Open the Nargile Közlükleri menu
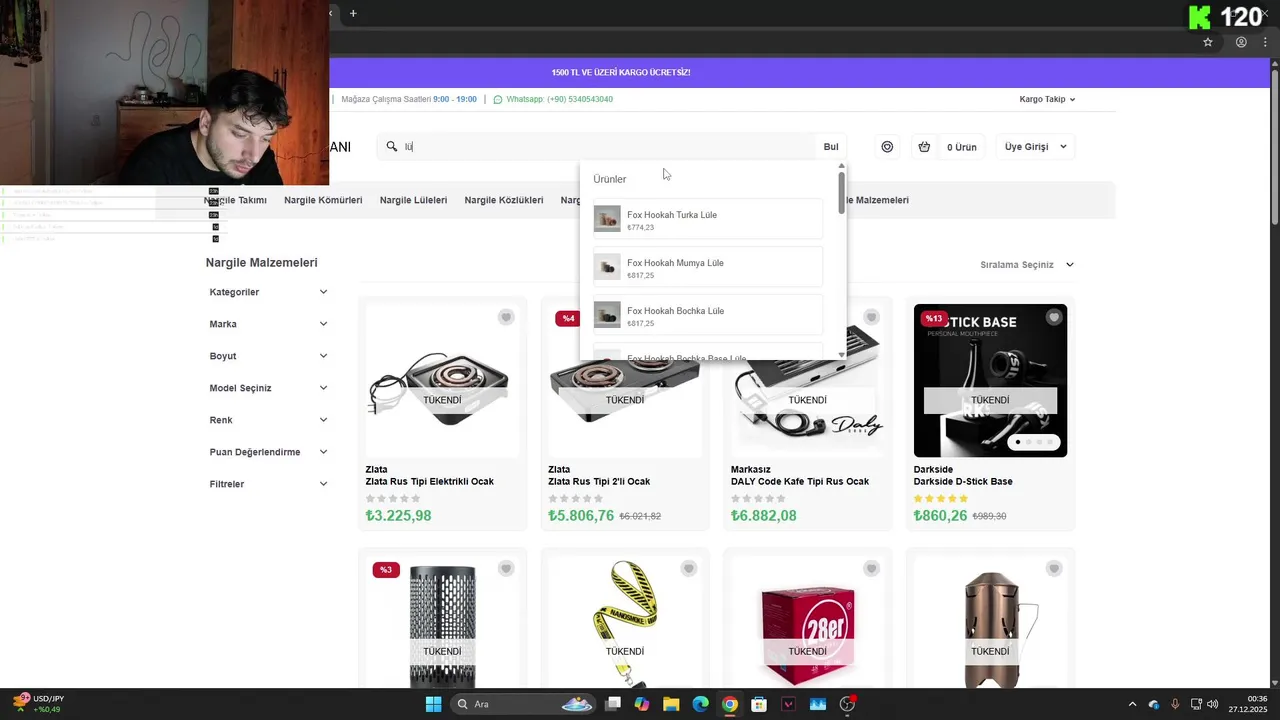 pos(504,200)
